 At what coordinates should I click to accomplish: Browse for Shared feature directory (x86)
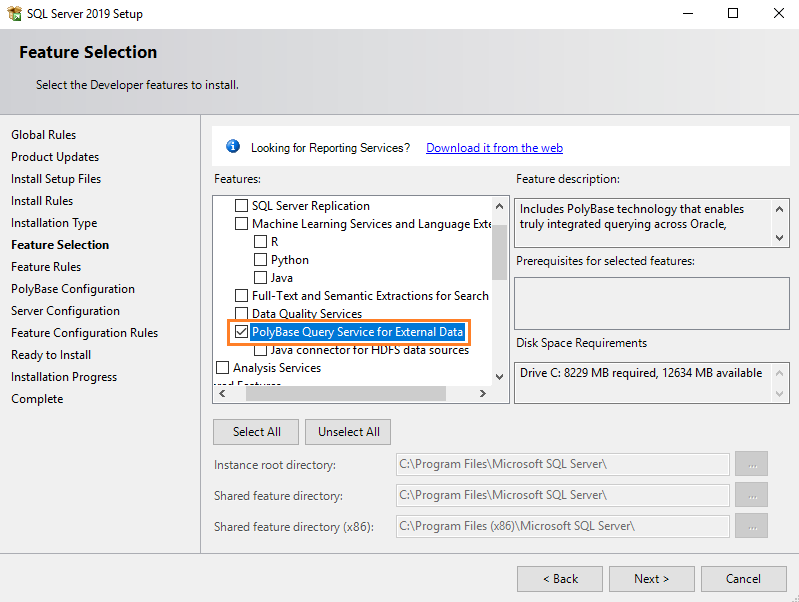[752, 526]
